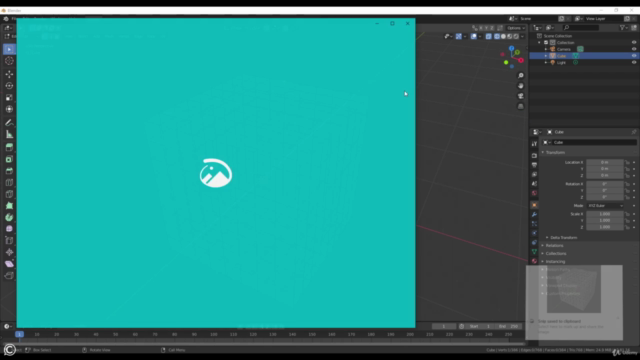
Task: Select the Rip Region tool
Action: click(x=9, y=276)
